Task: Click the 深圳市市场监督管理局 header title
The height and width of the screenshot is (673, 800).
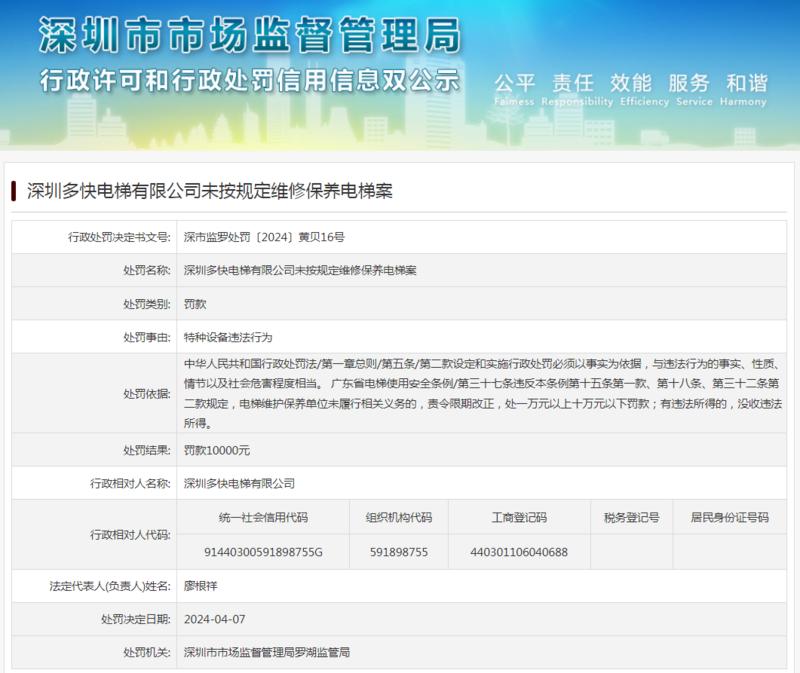Action: [250, 35]
